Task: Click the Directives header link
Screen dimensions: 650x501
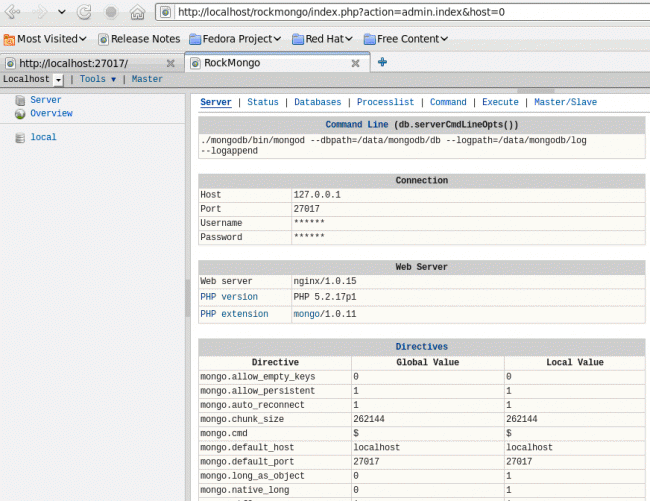Action: tap(422, 347)
